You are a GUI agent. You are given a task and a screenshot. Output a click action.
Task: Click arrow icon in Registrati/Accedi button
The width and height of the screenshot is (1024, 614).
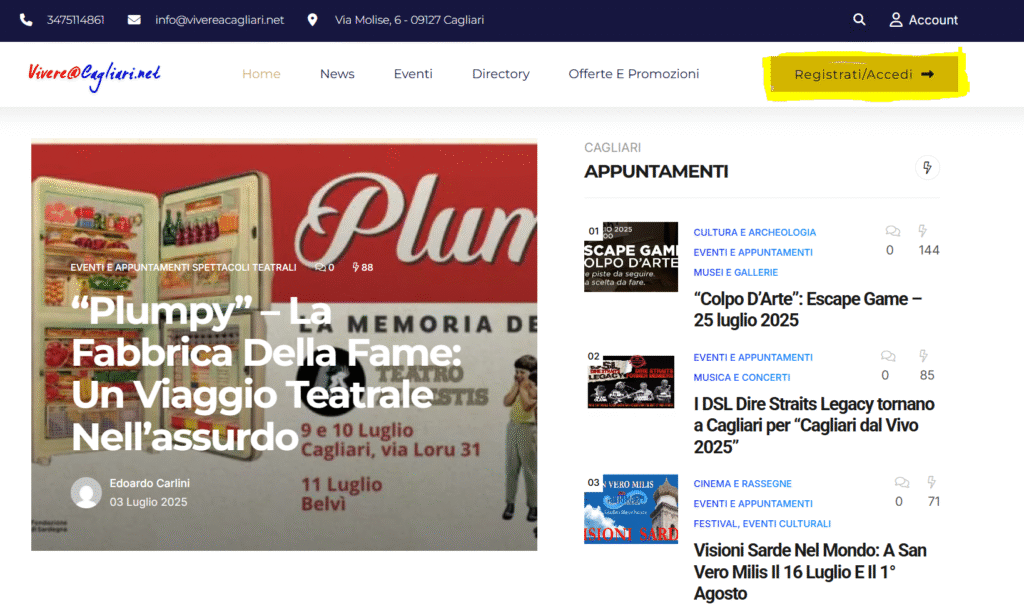pyautogui.click(x=927, y=74)
